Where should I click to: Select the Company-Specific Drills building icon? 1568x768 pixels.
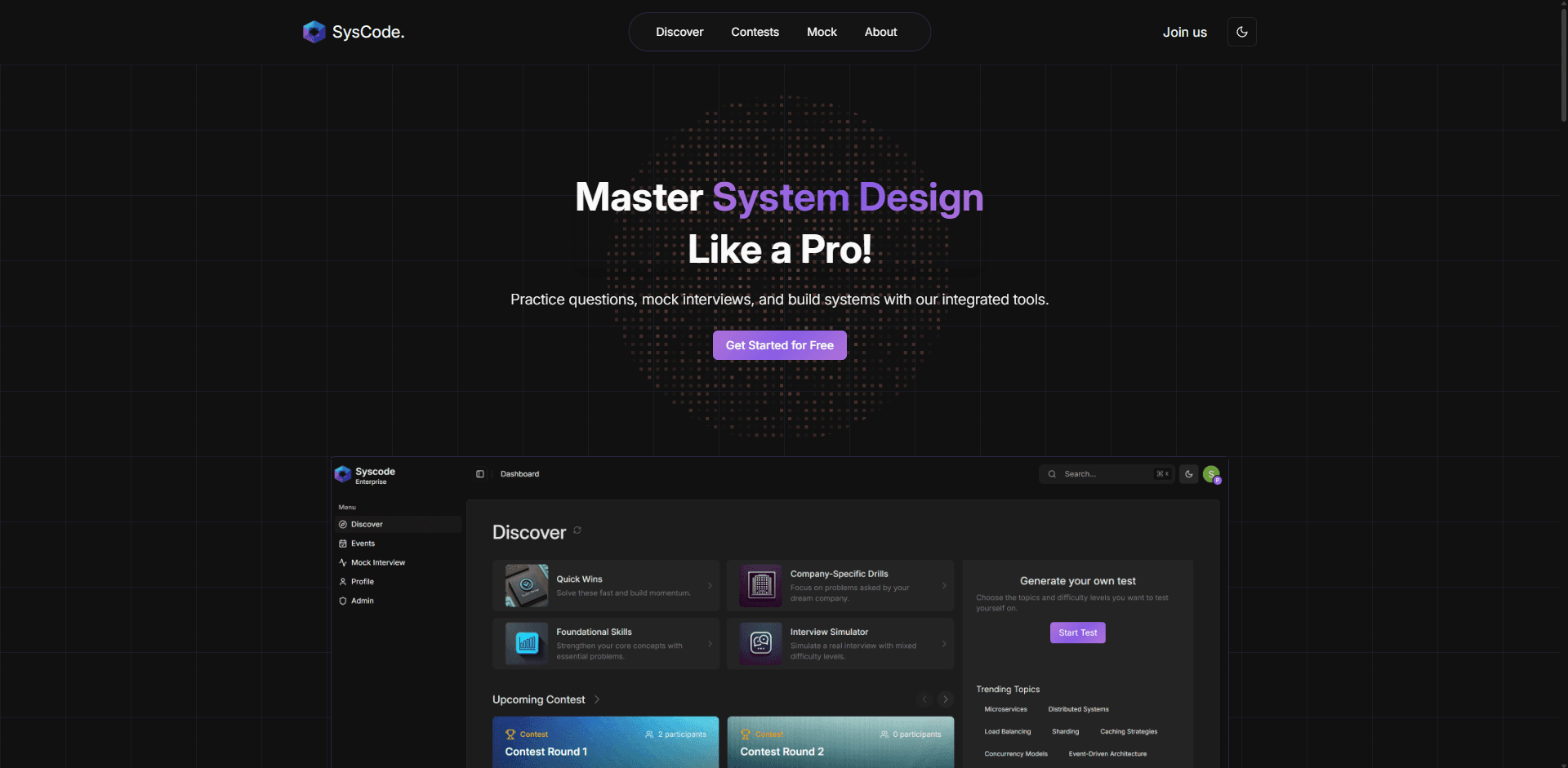point(761,585)
